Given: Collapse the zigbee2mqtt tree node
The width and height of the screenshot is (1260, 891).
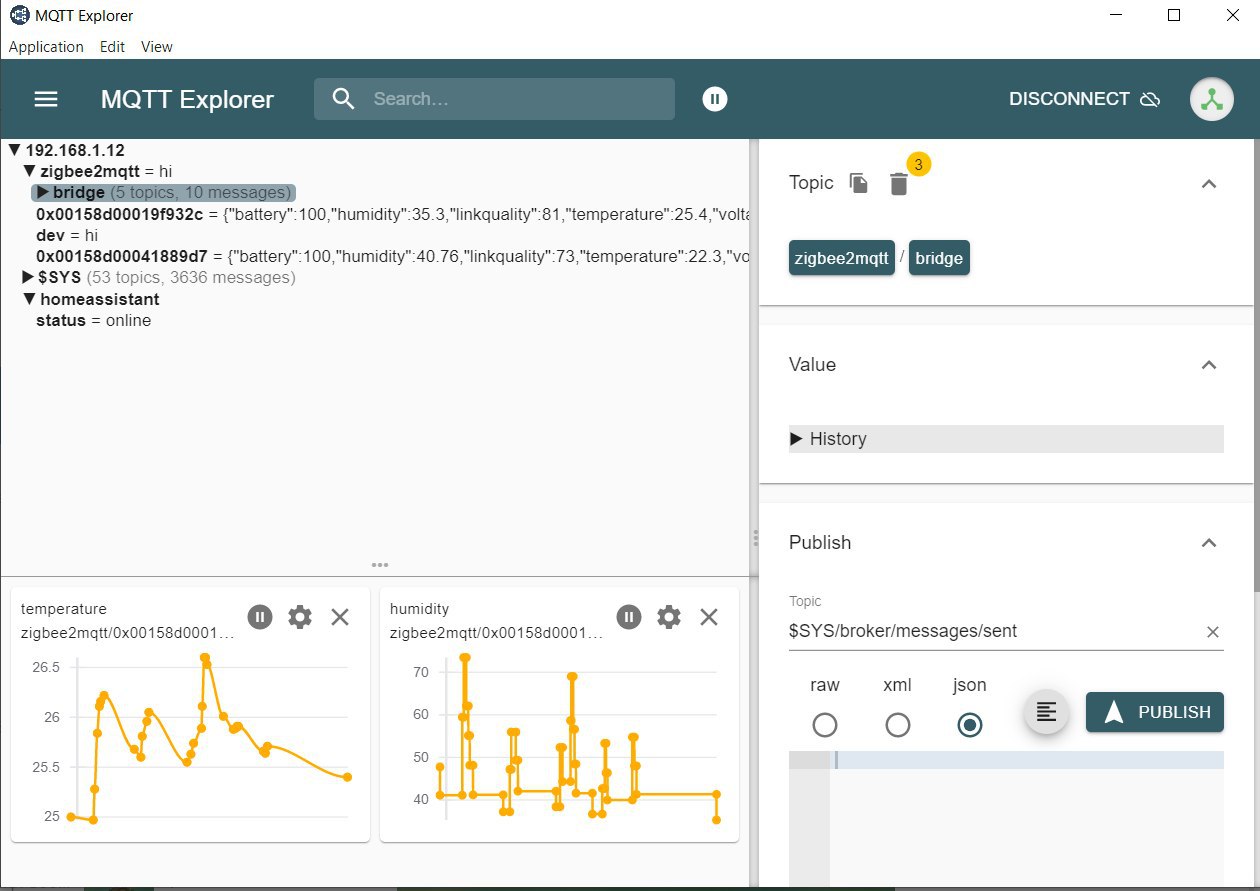Looking at the screenshot, I should point(29,171).
